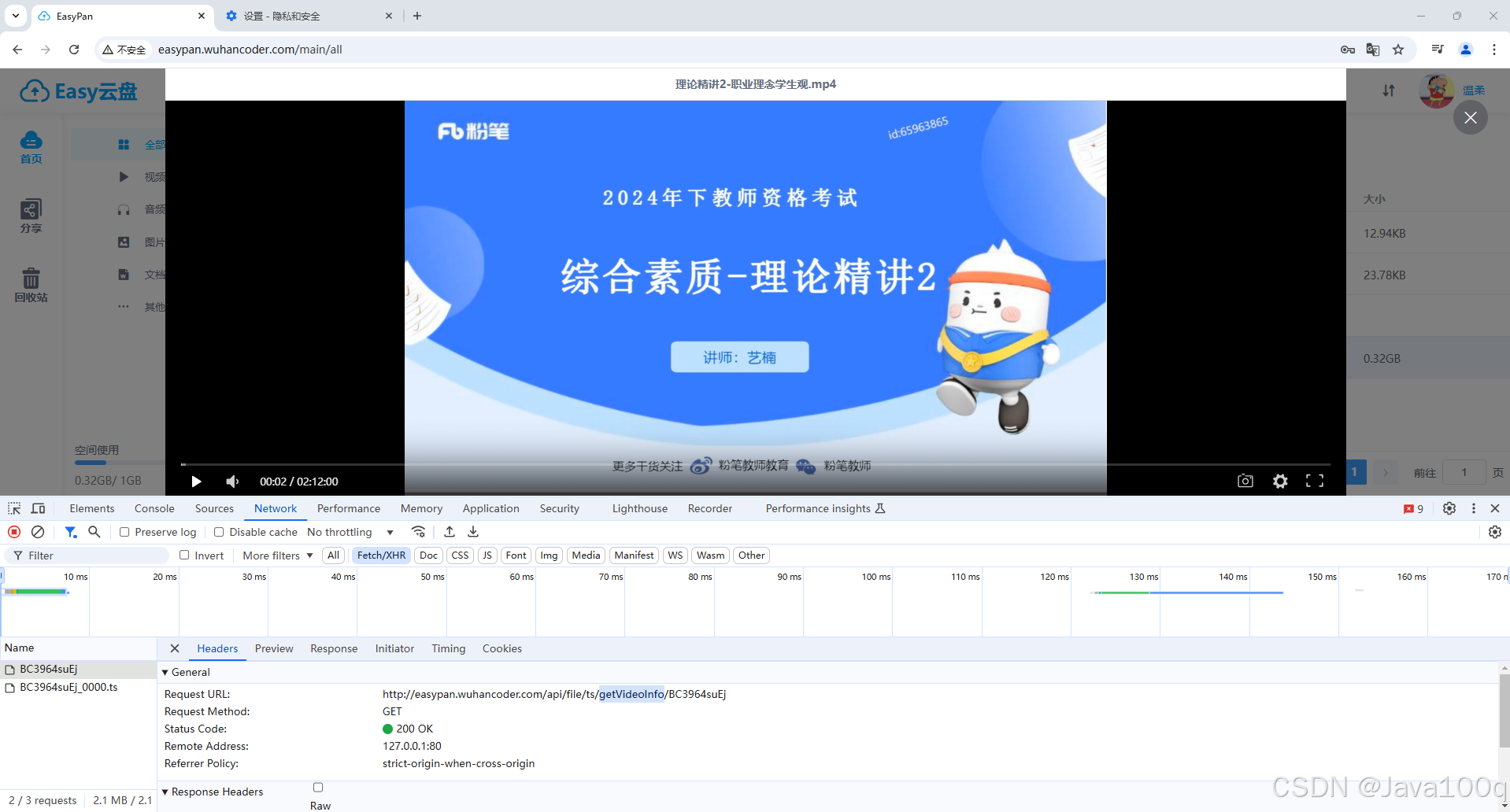Enable Raw response headers checkbox
The image size is (1510, 812).
[318, 787]
